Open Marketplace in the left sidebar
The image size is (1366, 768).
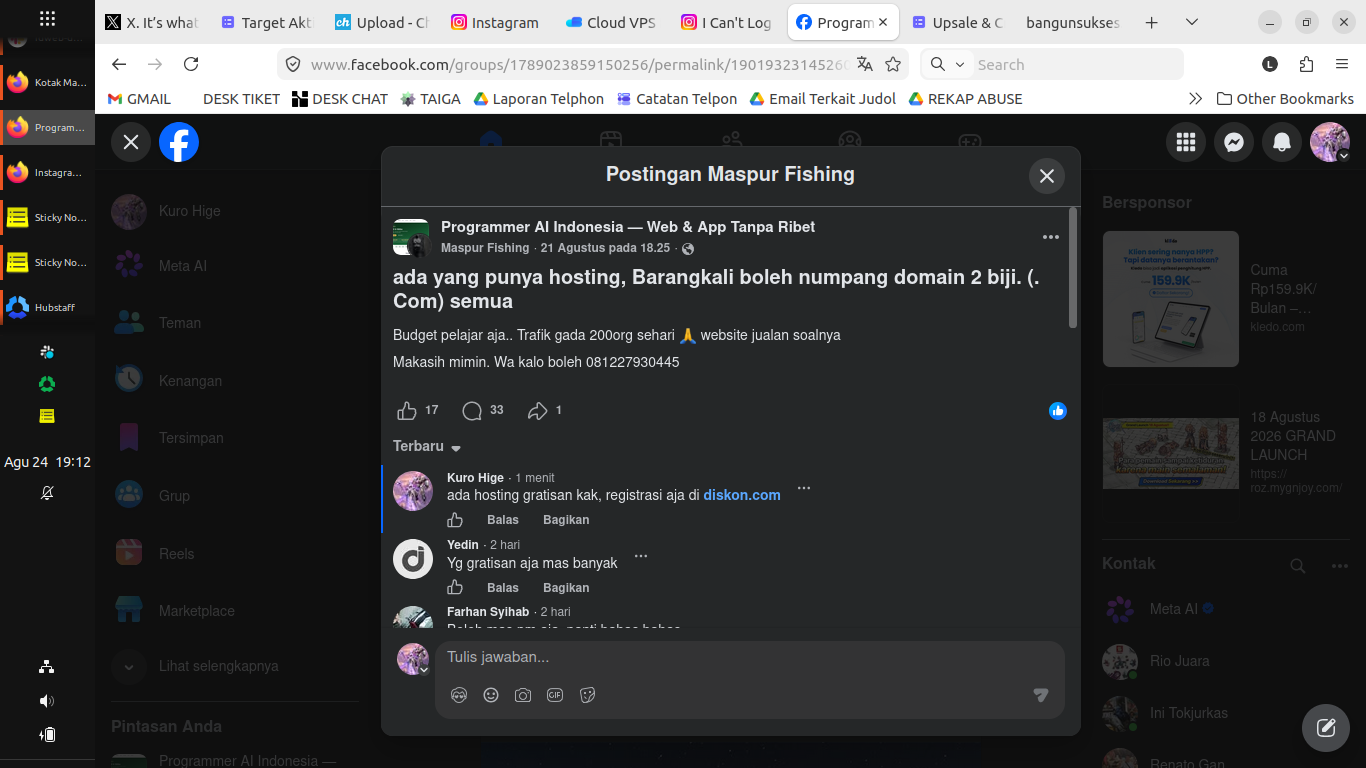[235, 611]
